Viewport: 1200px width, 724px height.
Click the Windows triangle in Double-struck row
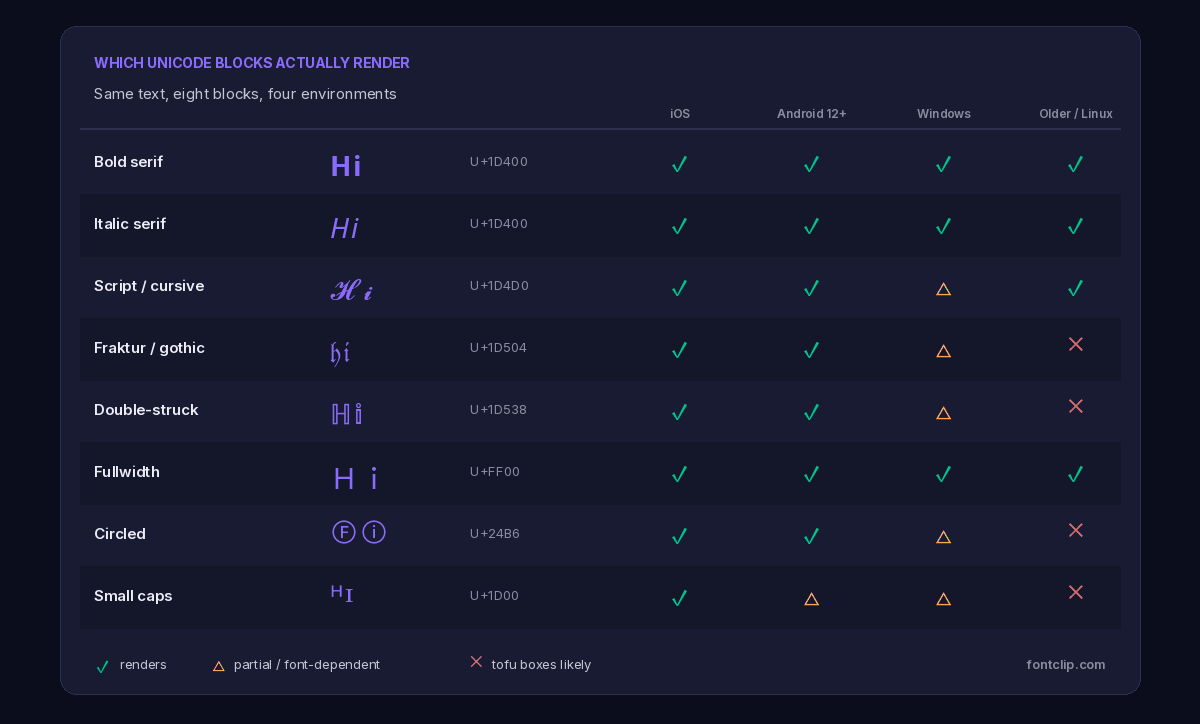943,413
